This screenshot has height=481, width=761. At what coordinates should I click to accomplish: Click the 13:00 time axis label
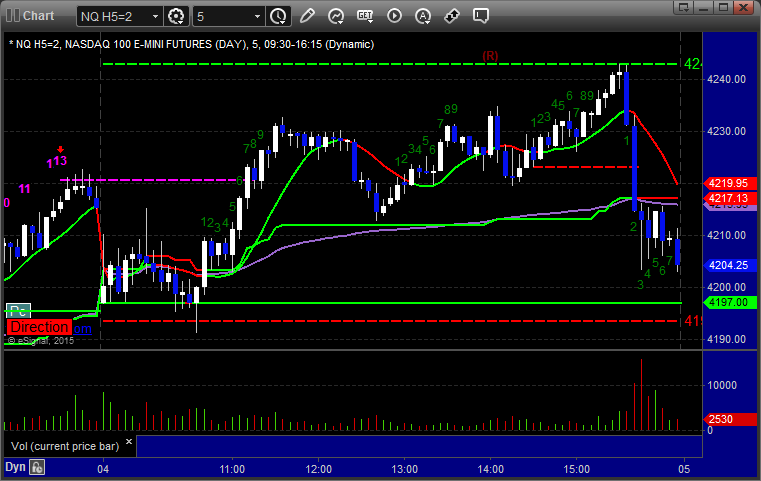pos(405,469)
